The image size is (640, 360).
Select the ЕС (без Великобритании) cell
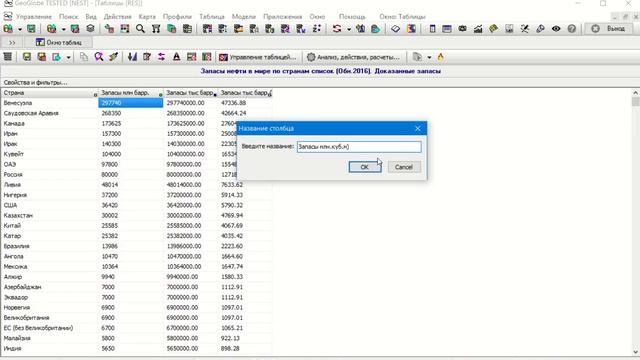pos(49,328)
